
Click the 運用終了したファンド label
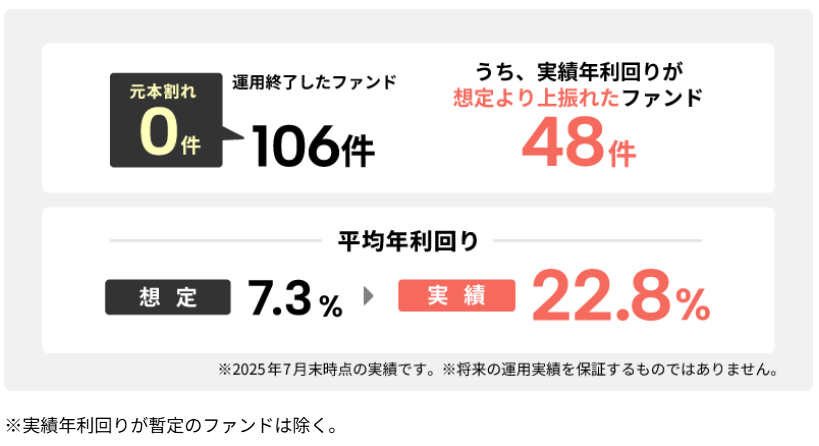point(314,82)
